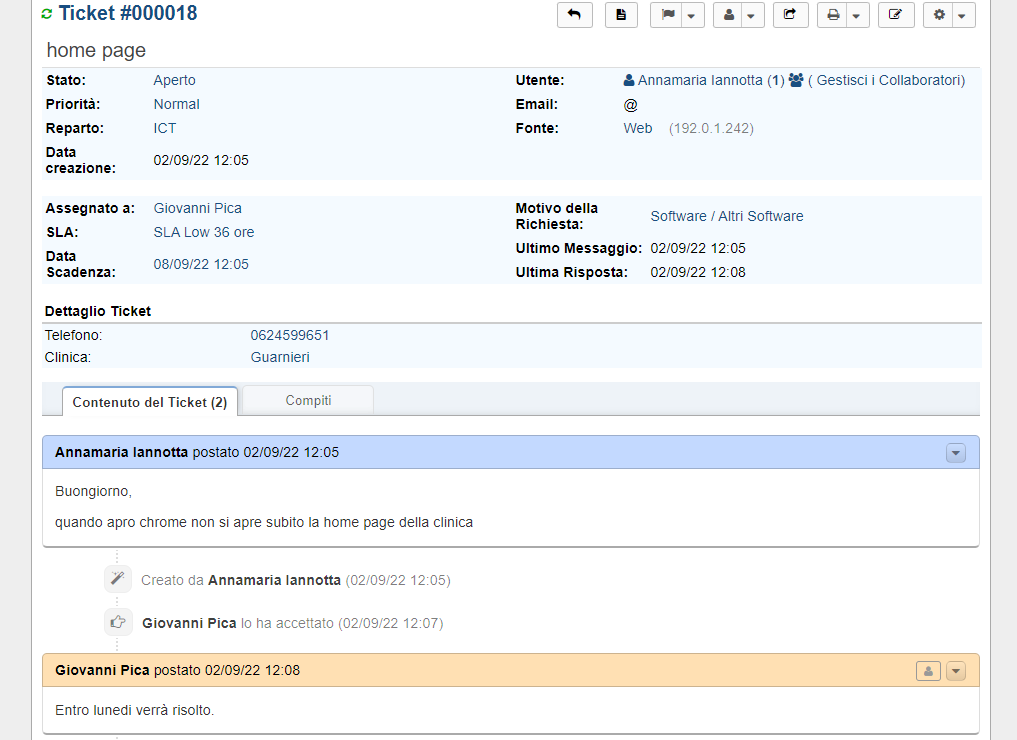The width and height of the screenshot is (1017, 740).
Task: Click the document note icon button
Action: (x=621, y=15)
